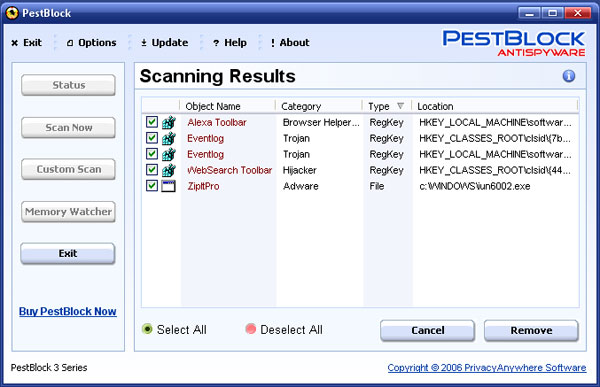Screen dimensions: 600x387
Task: Open Custom Scan from sidebar
Action: pos(68,169)
